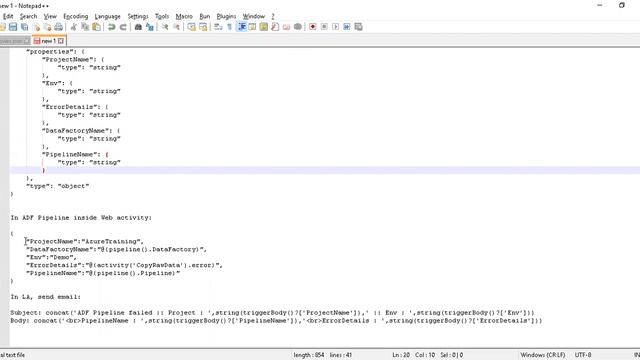The height and width of the screenshot is (360, 640).
Task: Click the "ErrorDetails" CopyRawData line
Action: click(124, 265)
